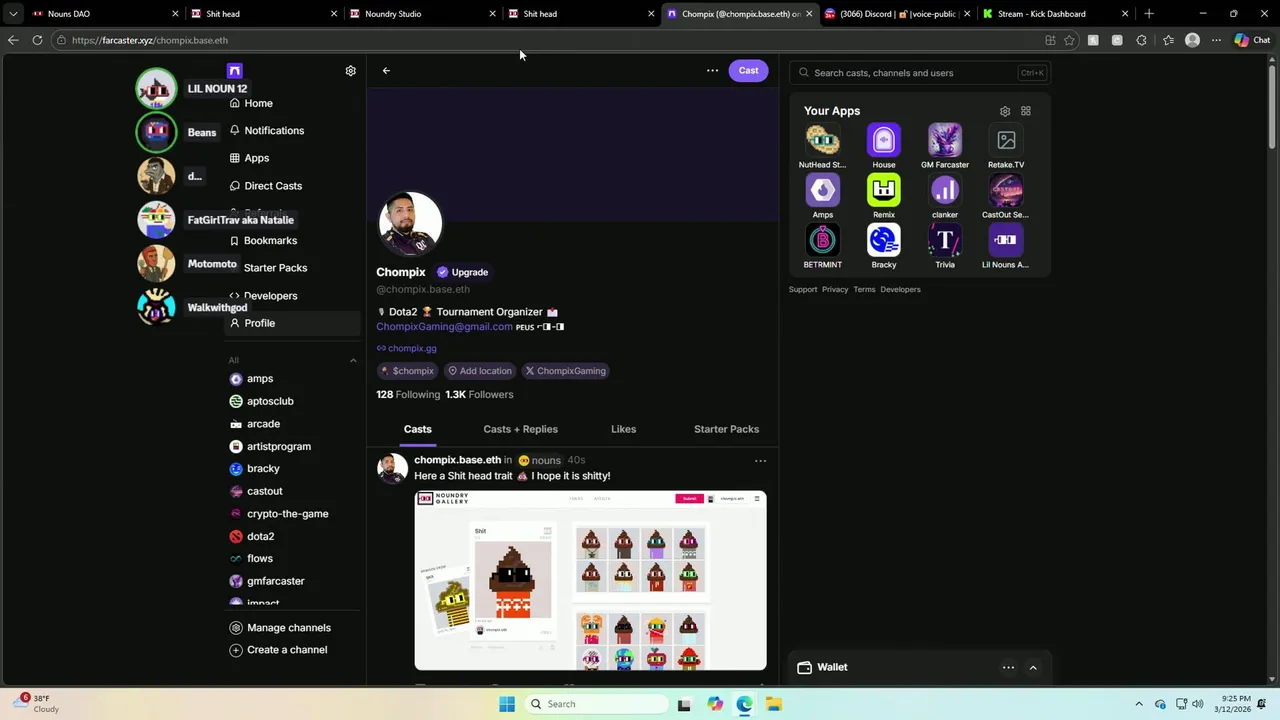
Task: Open Your Apps settings gear
Action: [x=1005, y=111]
